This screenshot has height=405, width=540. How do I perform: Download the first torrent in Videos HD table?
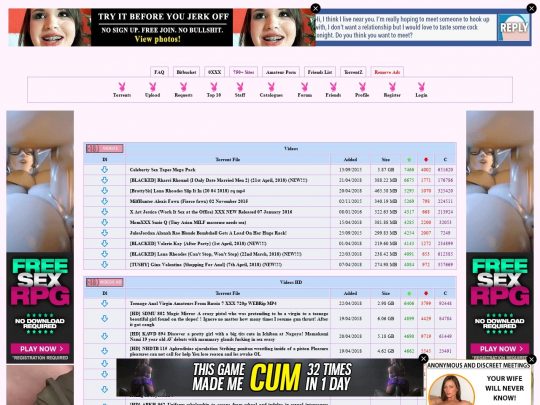(105, 303)
